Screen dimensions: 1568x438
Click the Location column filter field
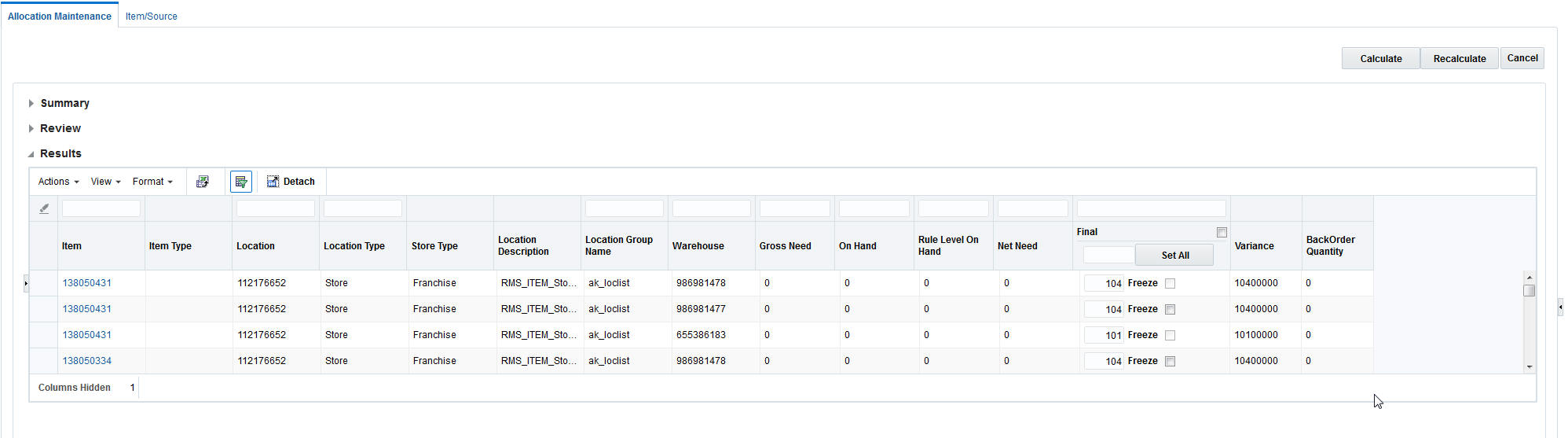276,208
